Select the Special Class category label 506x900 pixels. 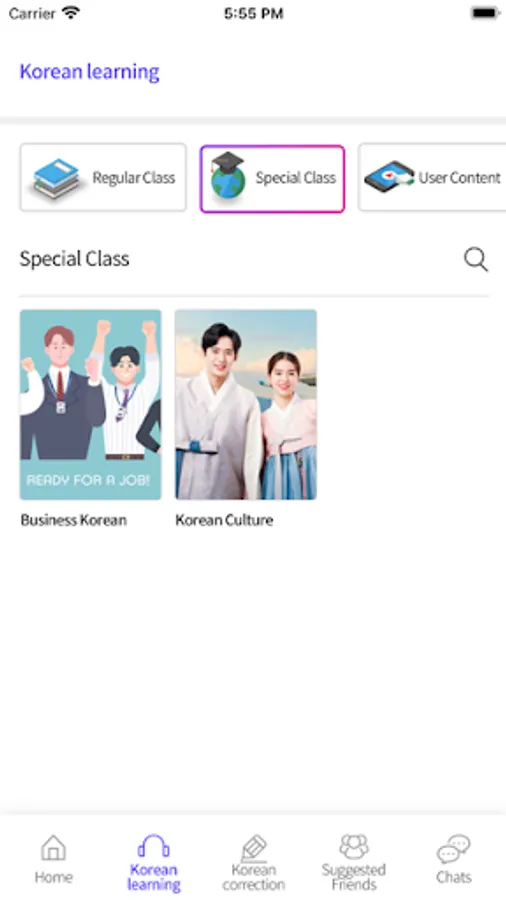[295, 178]
